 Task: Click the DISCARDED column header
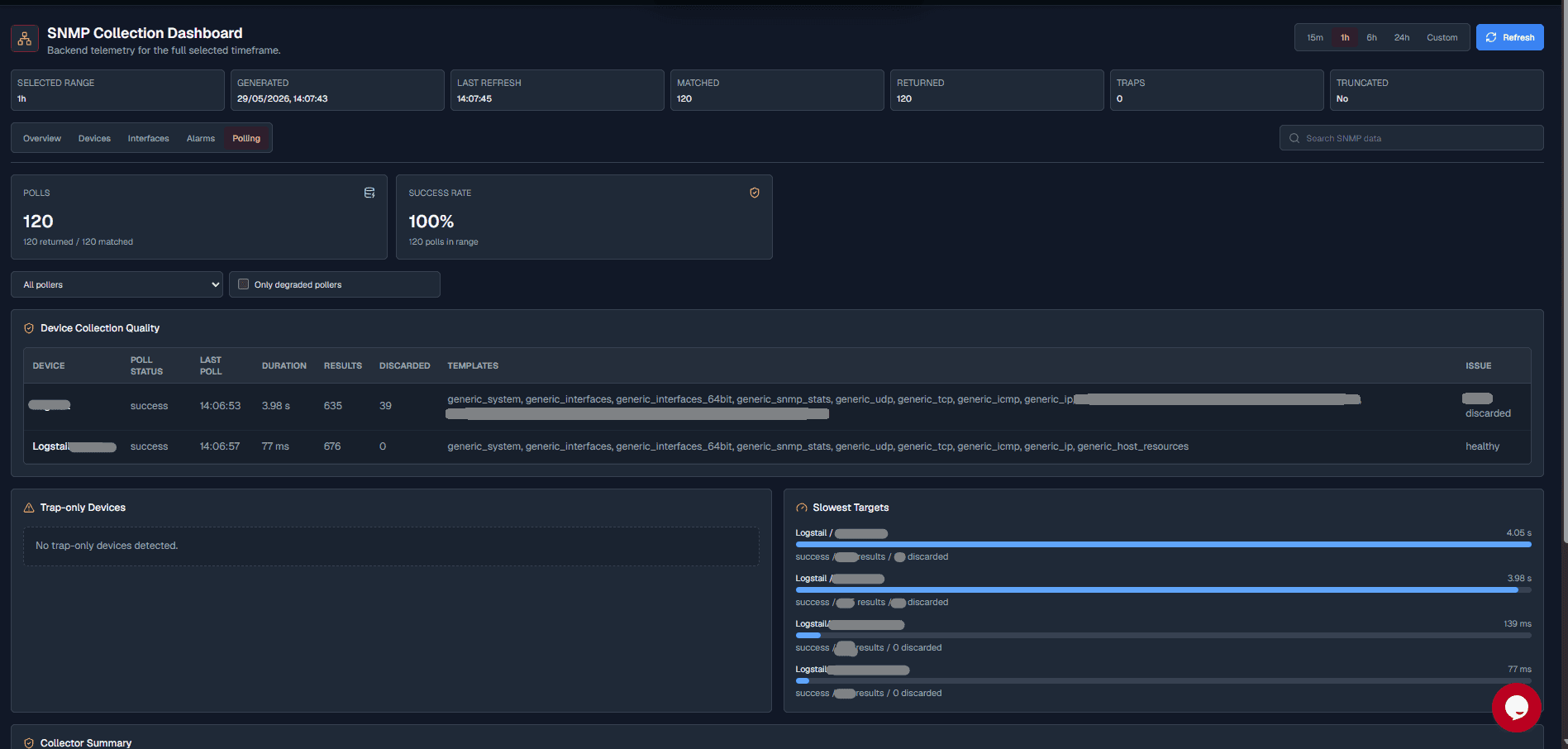(x=405, y=365)
